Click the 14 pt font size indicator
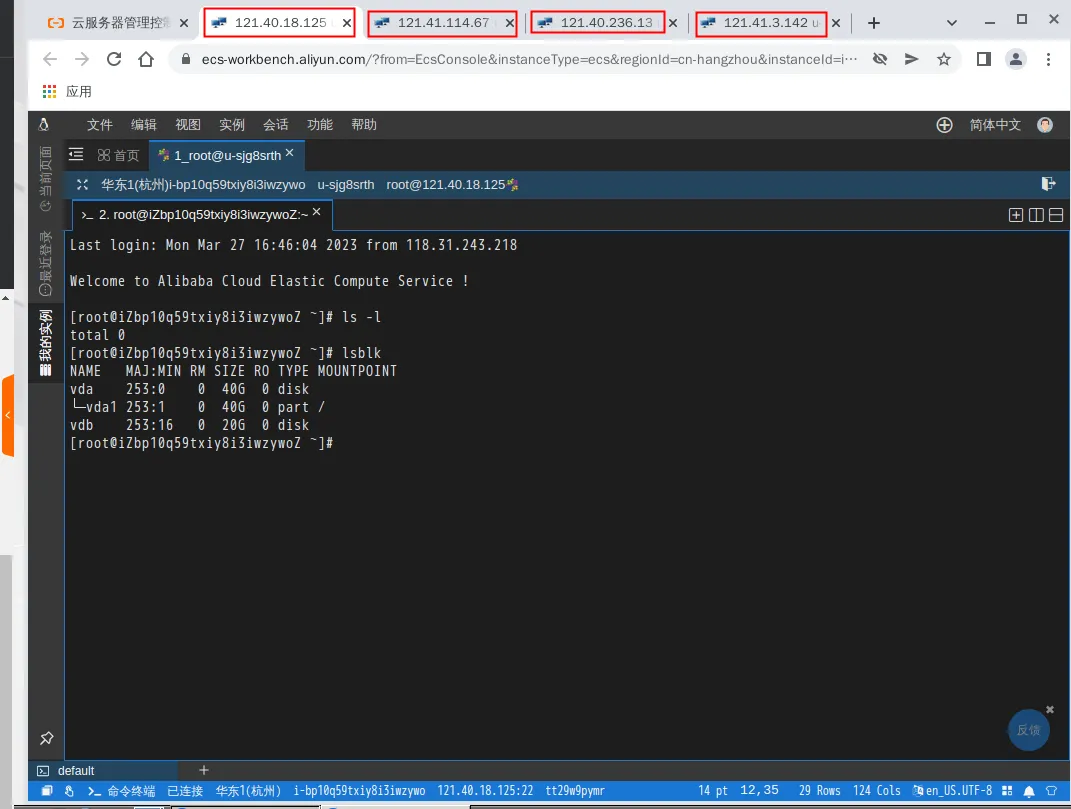Image resolution: width=1071 pixels, height=809 pixels. (x=712, y=791)
